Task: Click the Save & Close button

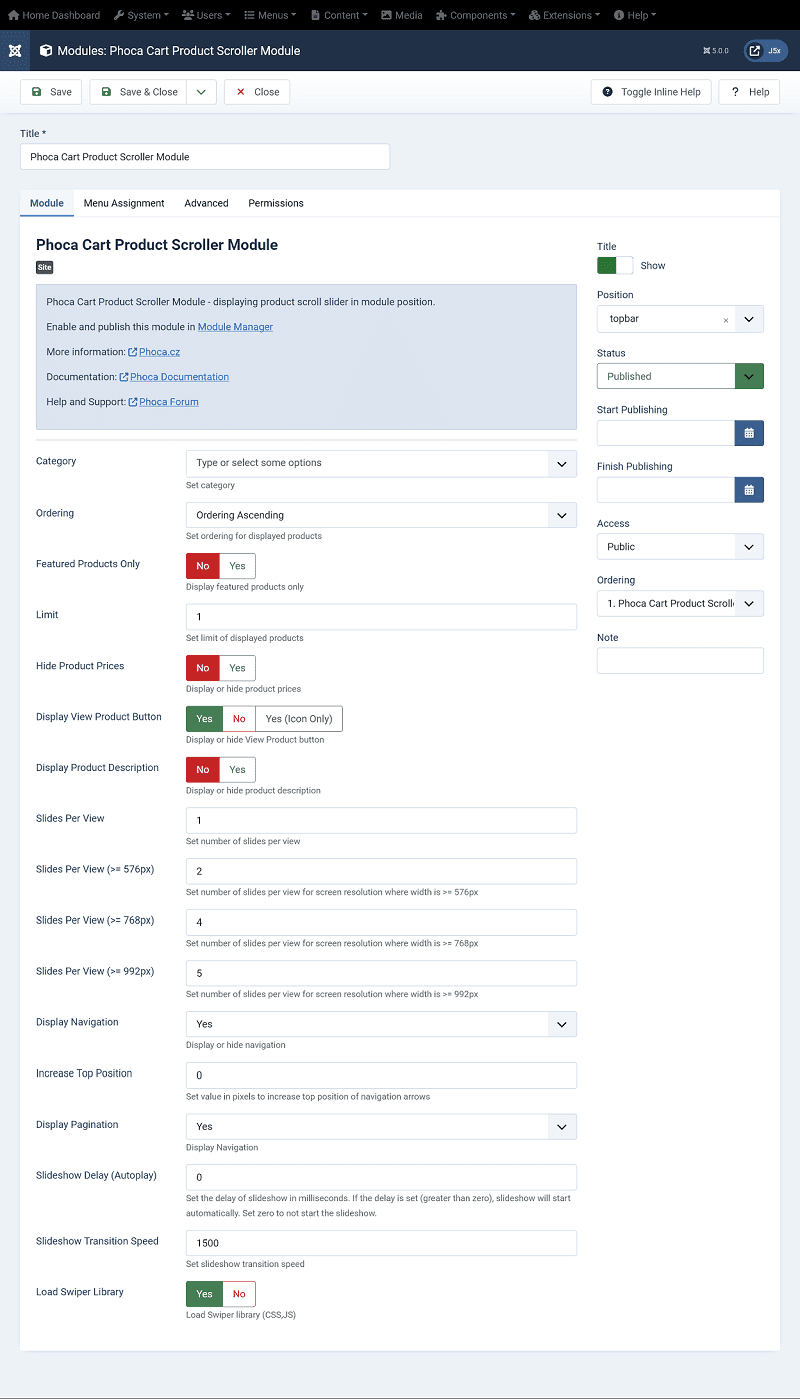Action: click(x=139, y=92)
